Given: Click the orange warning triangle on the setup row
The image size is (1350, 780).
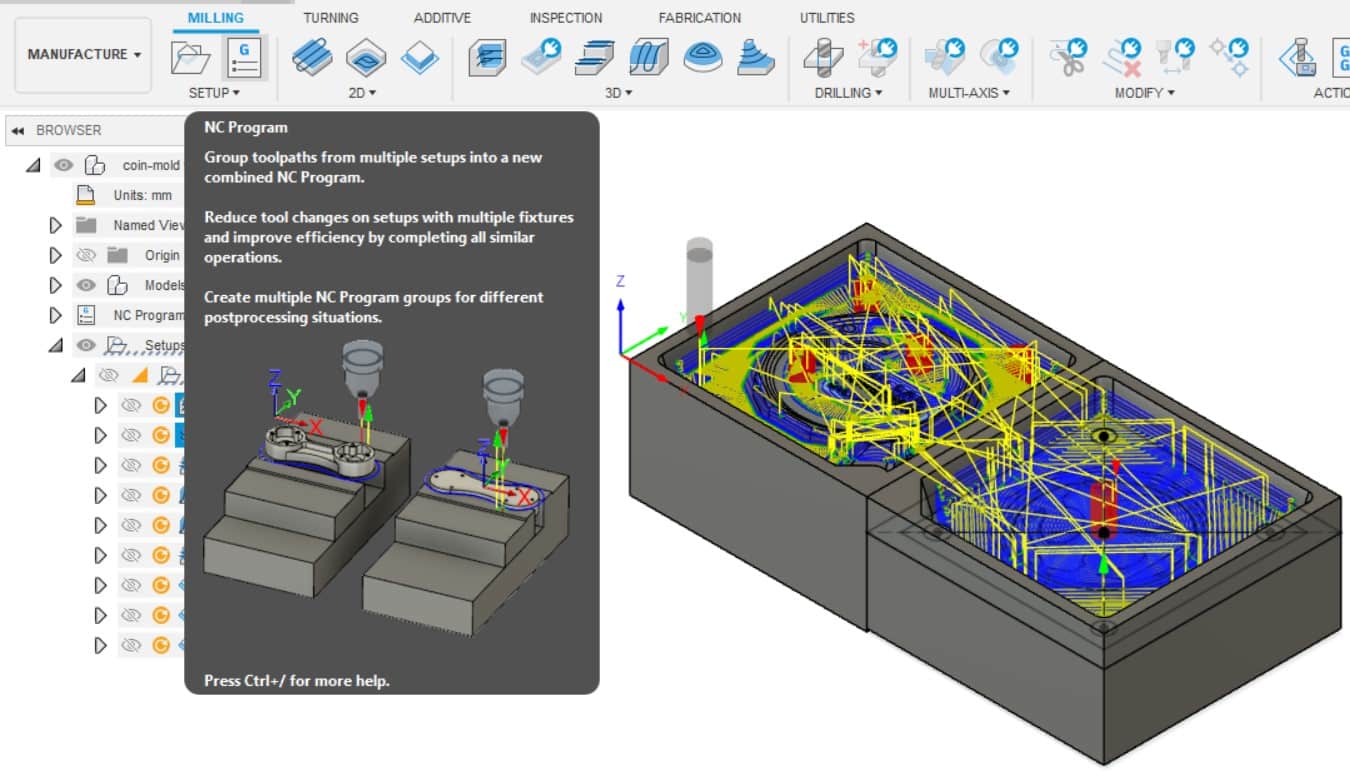Looking at the screenshot, I should [x=140, y=375].
